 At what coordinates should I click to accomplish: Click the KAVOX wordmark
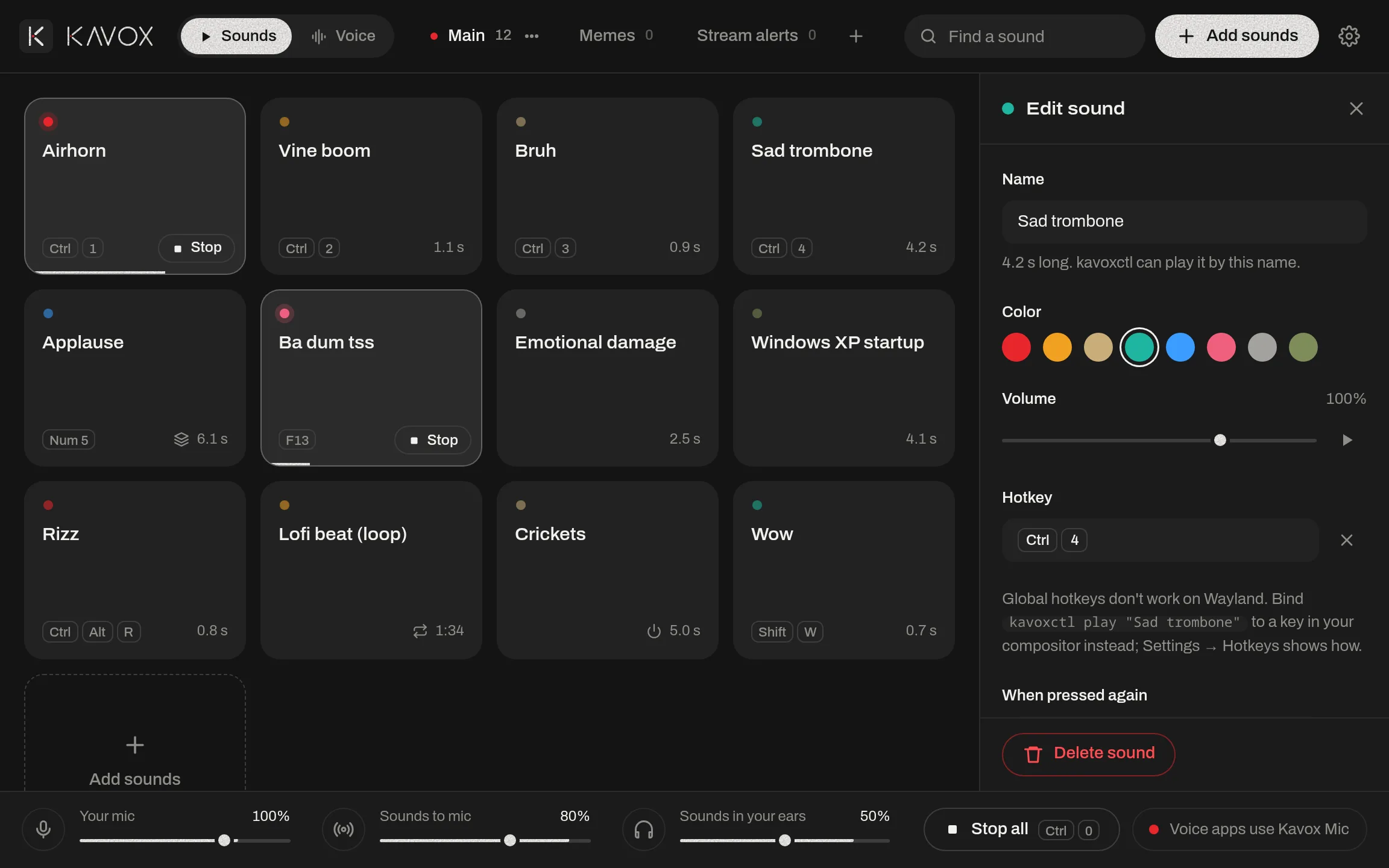(110, 36)
